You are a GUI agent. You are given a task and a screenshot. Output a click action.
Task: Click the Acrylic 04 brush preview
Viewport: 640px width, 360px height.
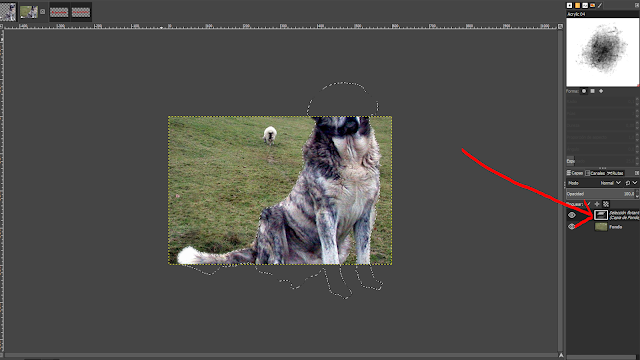tap(602, 52)
